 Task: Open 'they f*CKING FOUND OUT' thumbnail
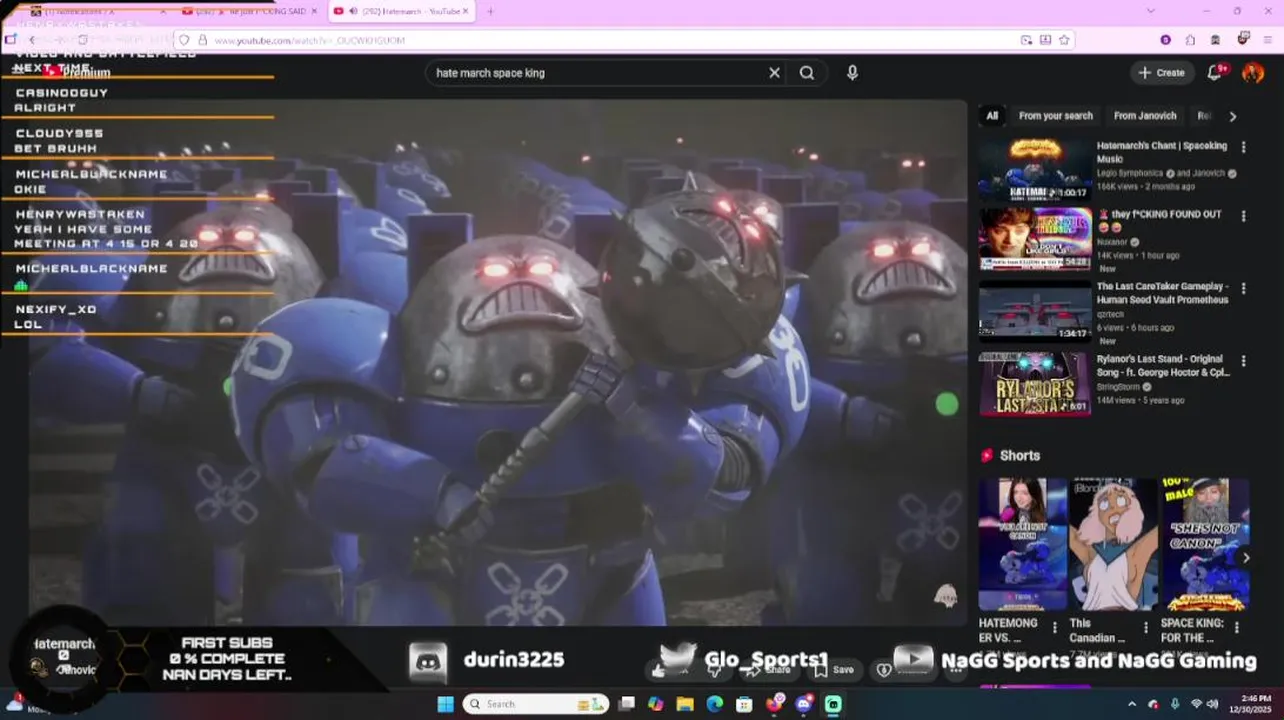click(x=1035, y=240)
